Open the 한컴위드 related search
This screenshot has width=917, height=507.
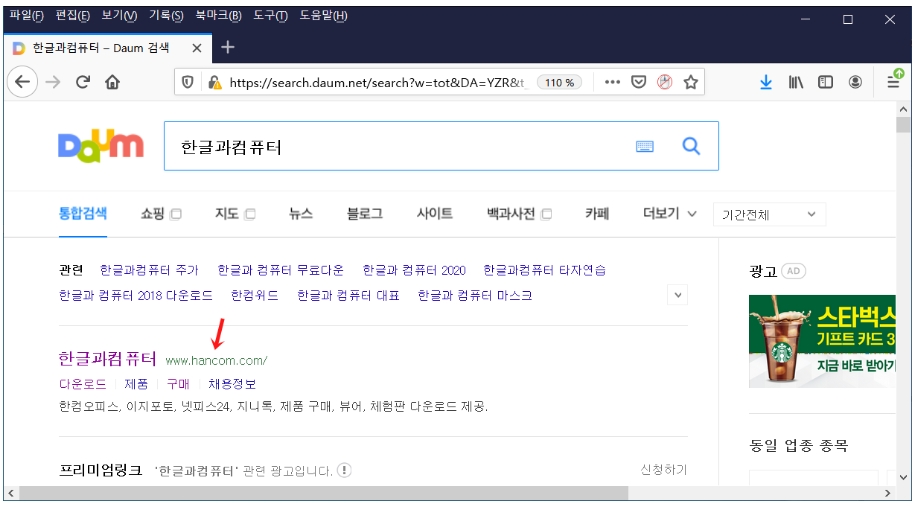254,295
